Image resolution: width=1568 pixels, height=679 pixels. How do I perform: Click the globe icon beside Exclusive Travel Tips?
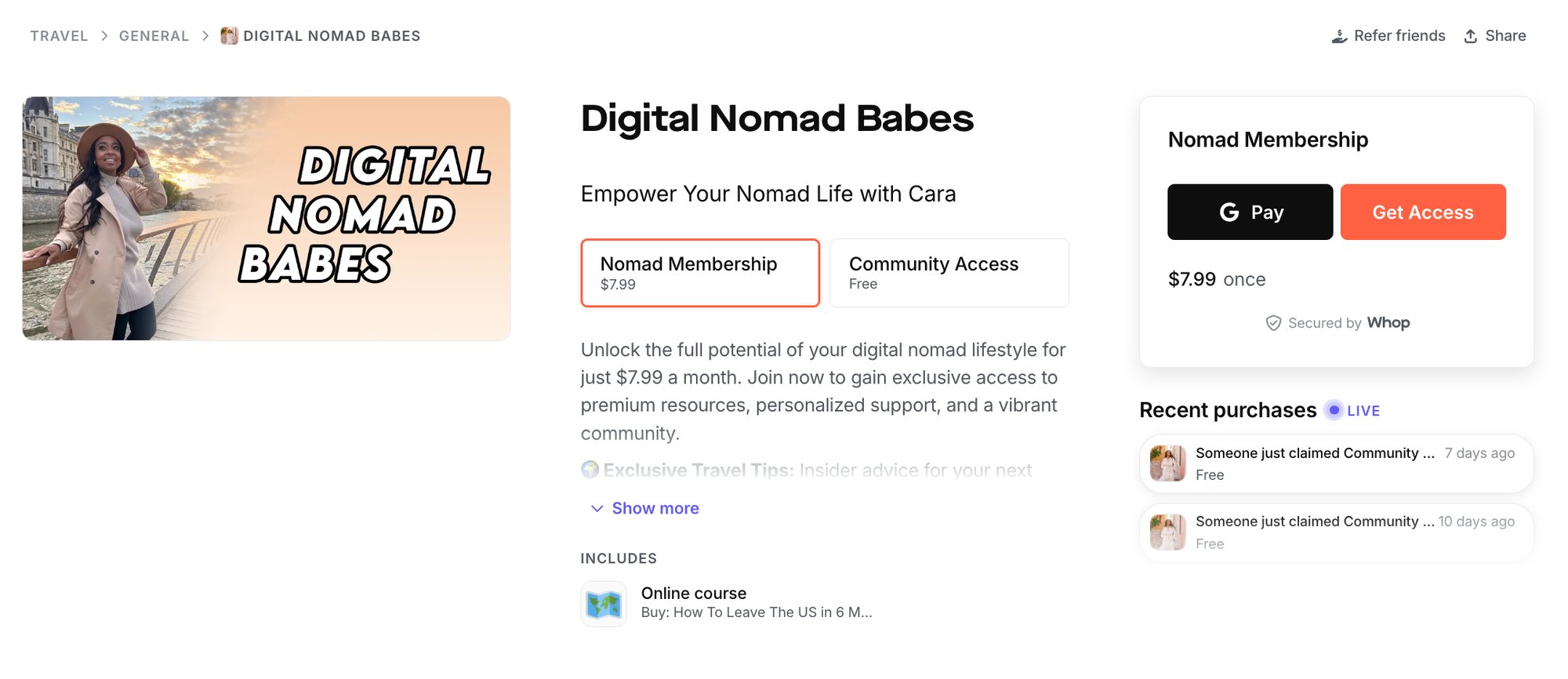[590, 470]
